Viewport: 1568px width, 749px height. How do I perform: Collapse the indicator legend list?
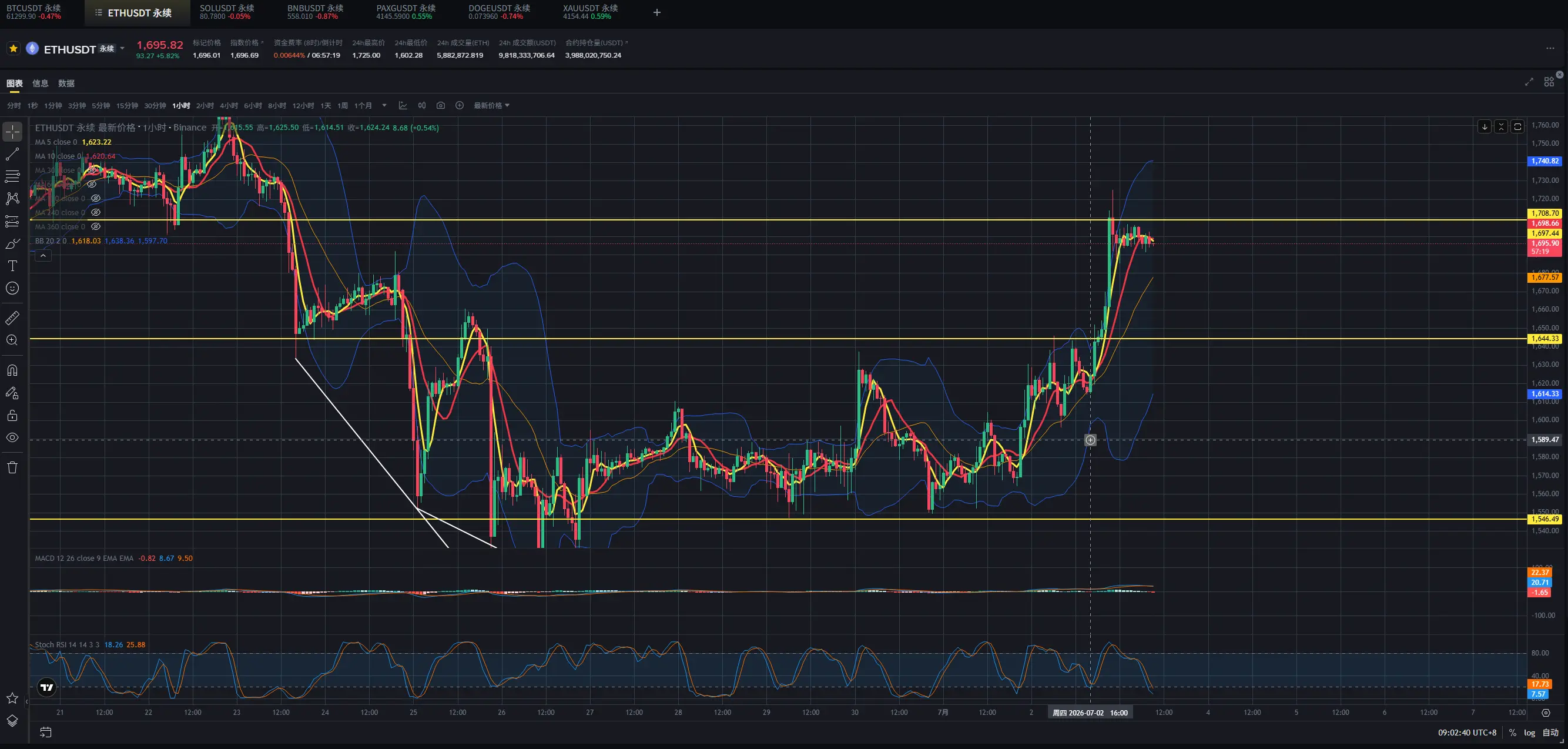(43, 256)
